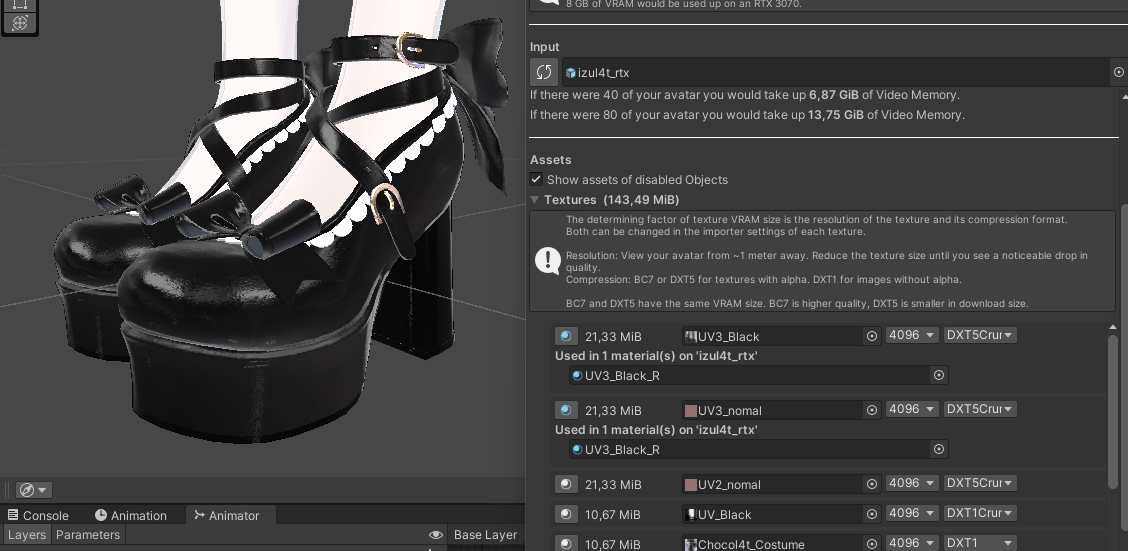Open DXT5Crunched format dropdown for UV3_nomal
This screenshot has width=1128, height=551.
(x=980, y=410)
